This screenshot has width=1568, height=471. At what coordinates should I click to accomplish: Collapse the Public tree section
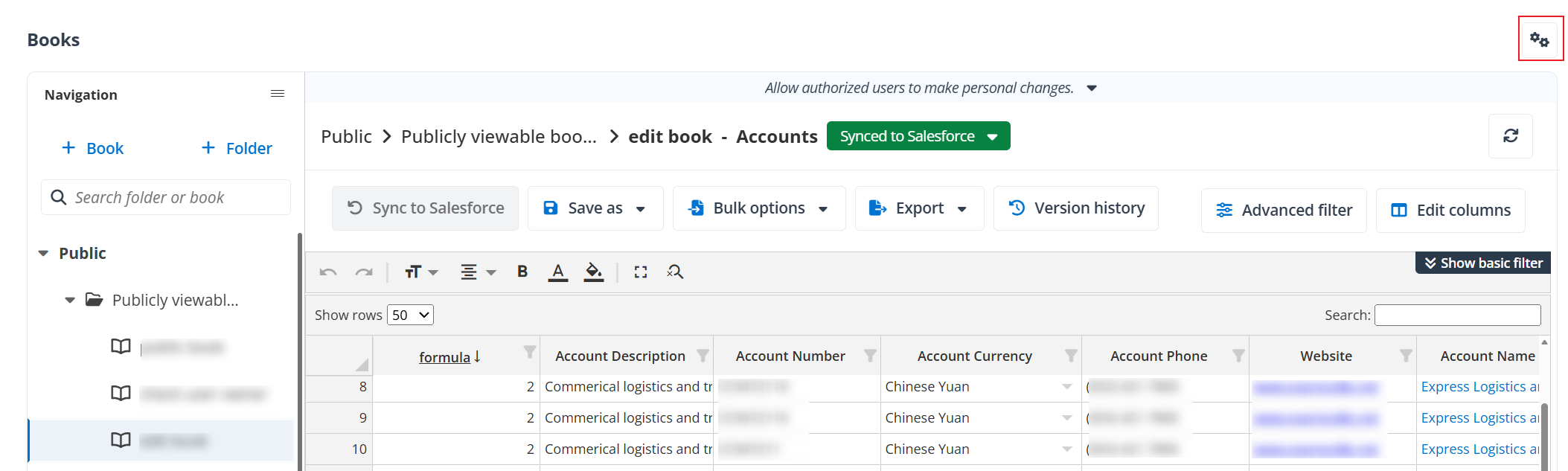point(43,254)
